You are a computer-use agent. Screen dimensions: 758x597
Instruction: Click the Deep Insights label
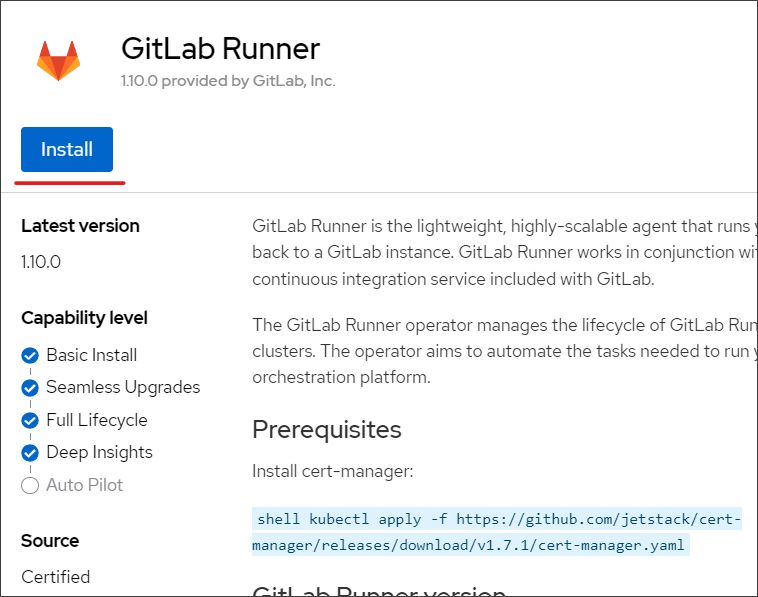tap(99, 453)
